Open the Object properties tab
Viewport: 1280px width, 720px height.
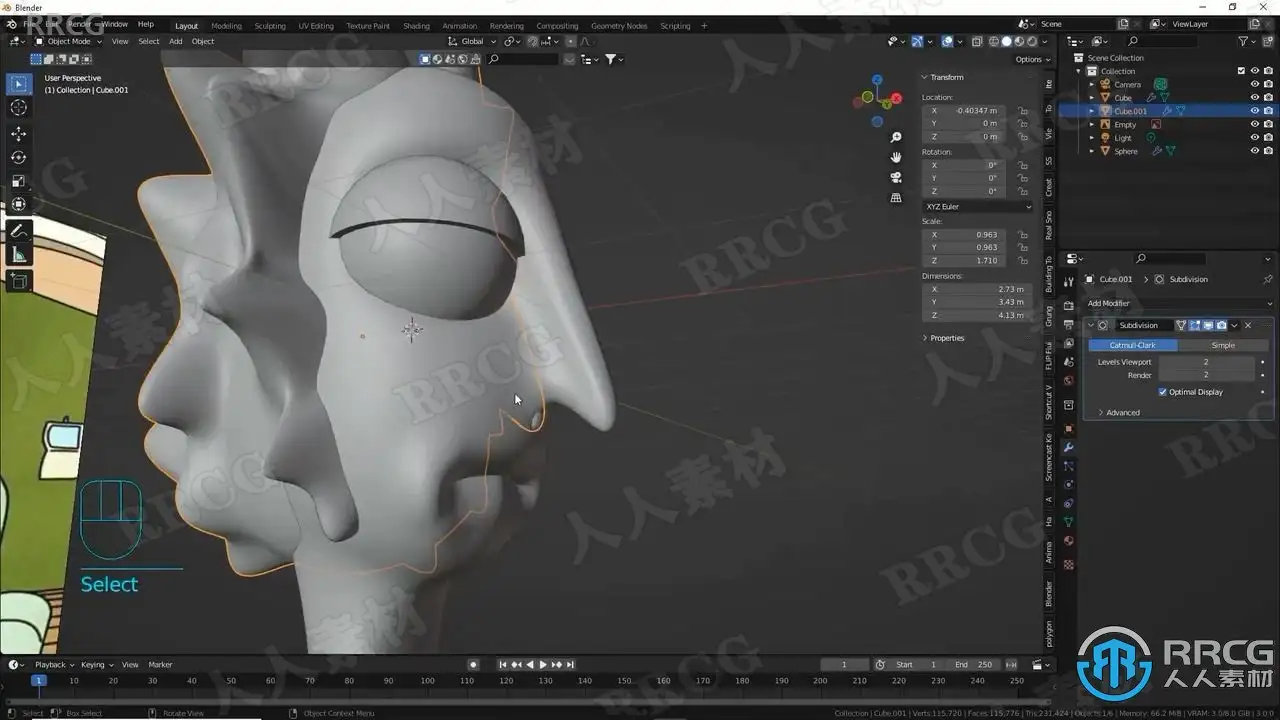pos(1069,428)
